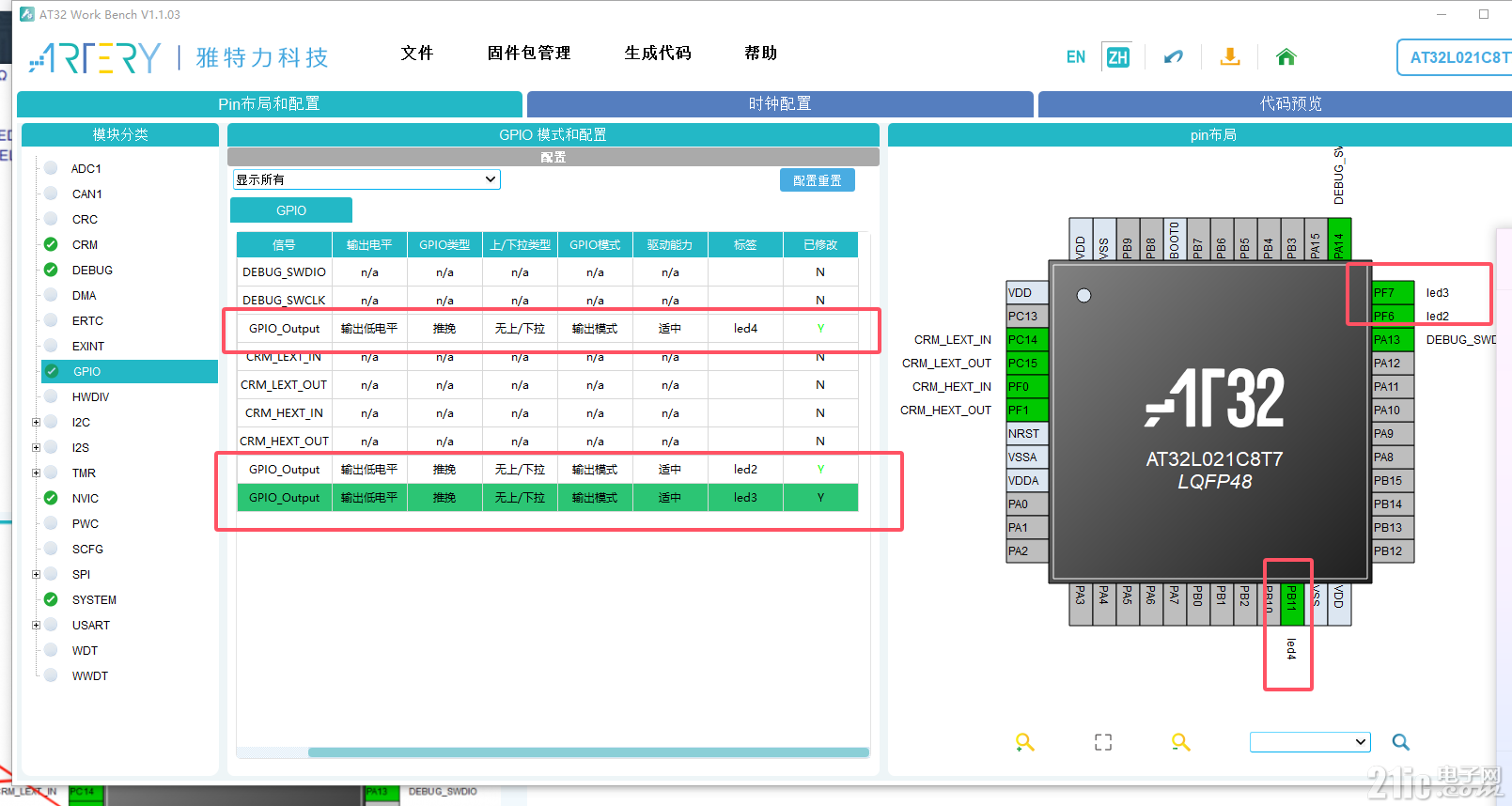Click the fit-to-screen icon below chip
The width and height of the screenshot is (1512, 806).
(x=1103, y=742)
